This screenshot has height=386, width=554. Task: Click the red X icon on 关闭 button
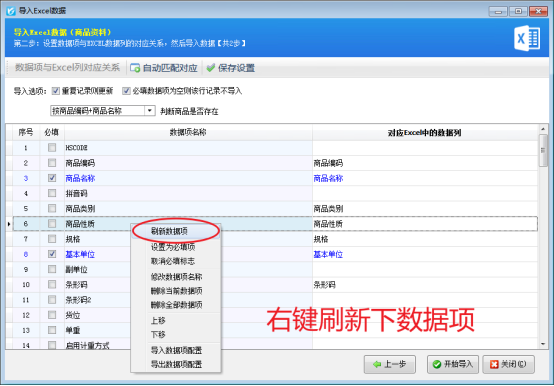[x=494, y=364]
